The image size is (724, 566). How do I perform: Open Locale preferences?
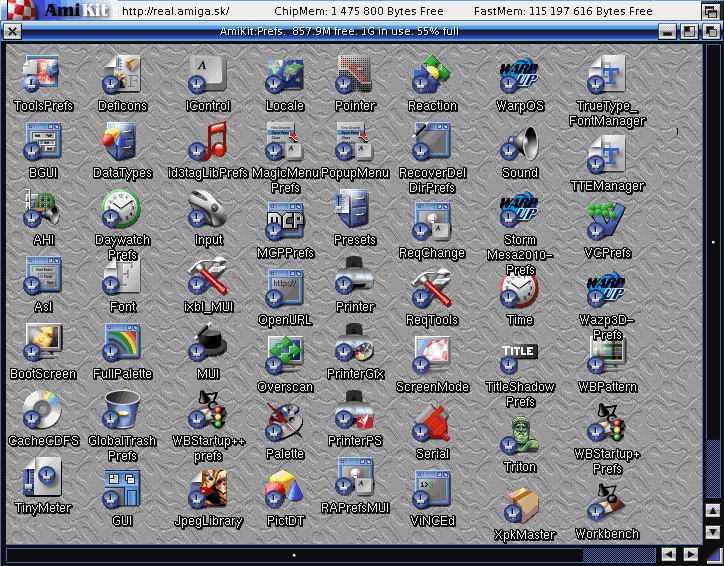284,74
